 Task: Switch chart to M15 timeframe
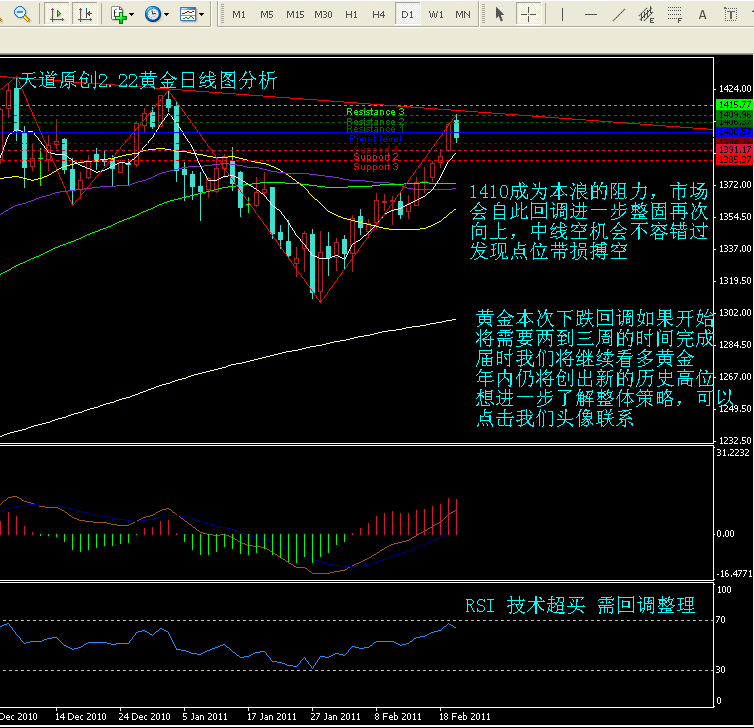295,14
